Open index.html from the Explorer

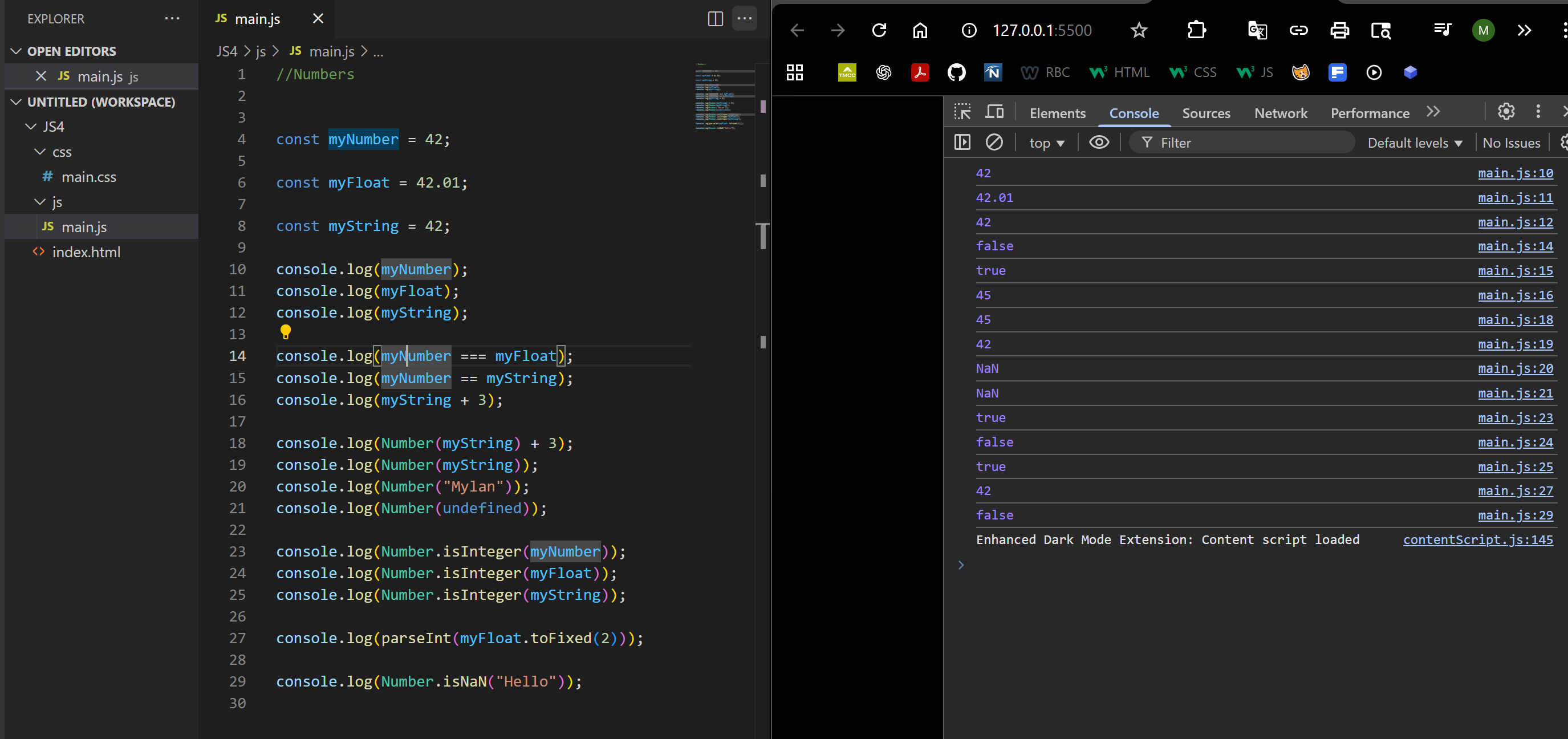tap(87, 251)
